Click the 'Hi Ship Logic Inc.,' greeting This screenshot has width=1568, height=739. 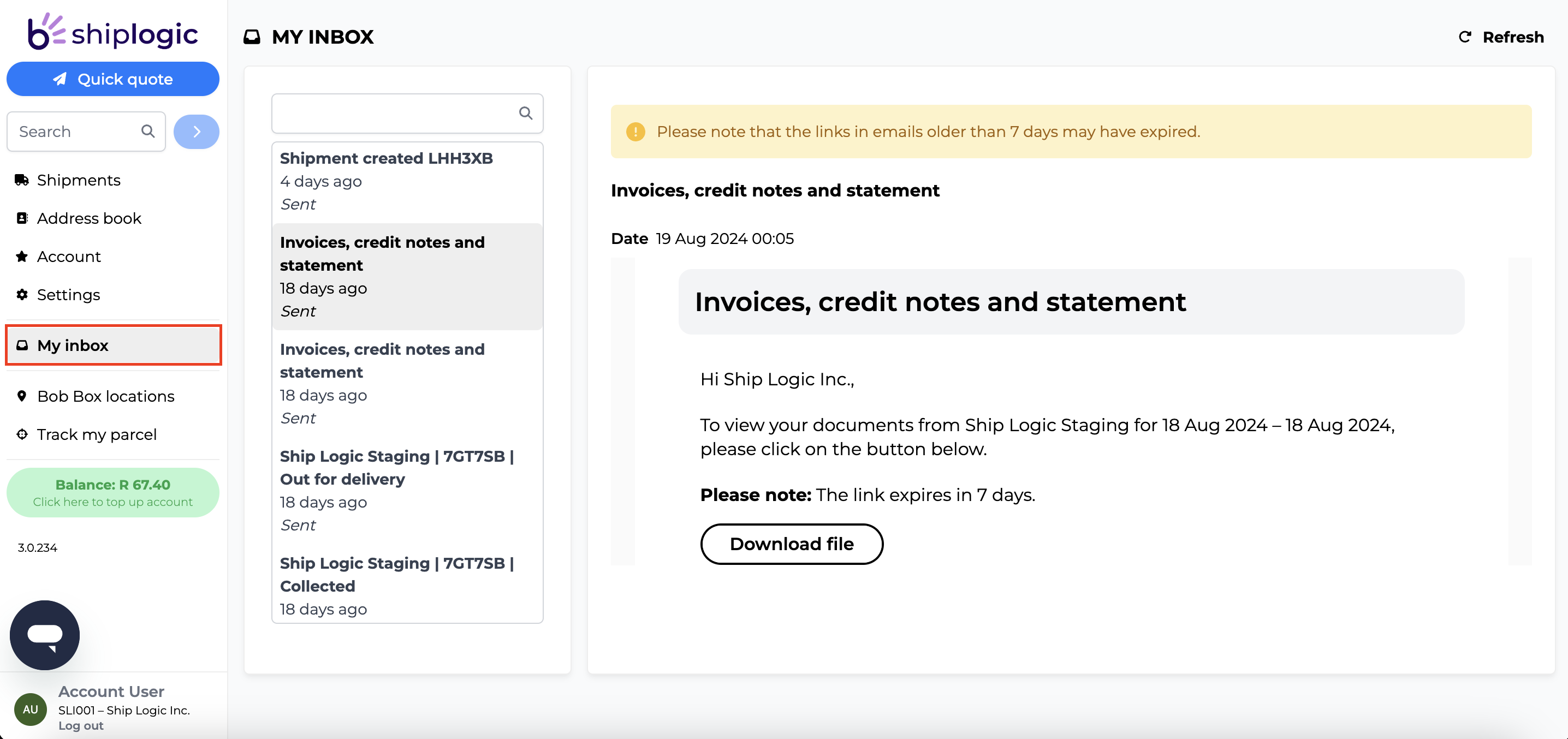click(x=777, y=379)
